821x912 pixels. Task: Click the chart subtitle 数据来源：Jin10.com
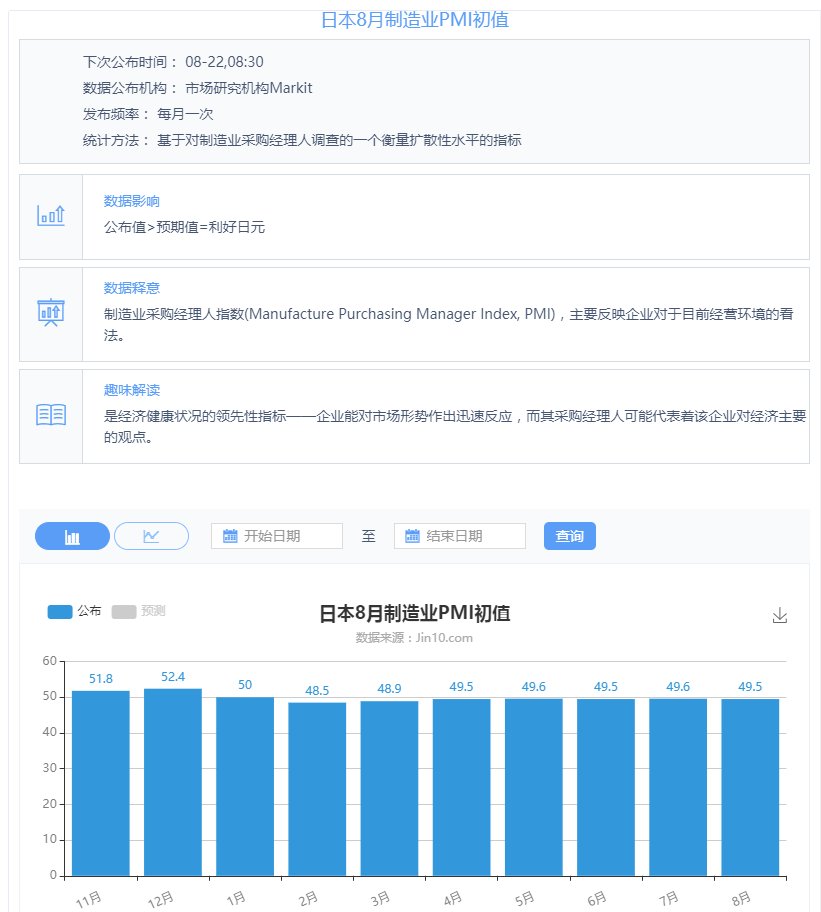pyautogui.click(x=414, y=638)
